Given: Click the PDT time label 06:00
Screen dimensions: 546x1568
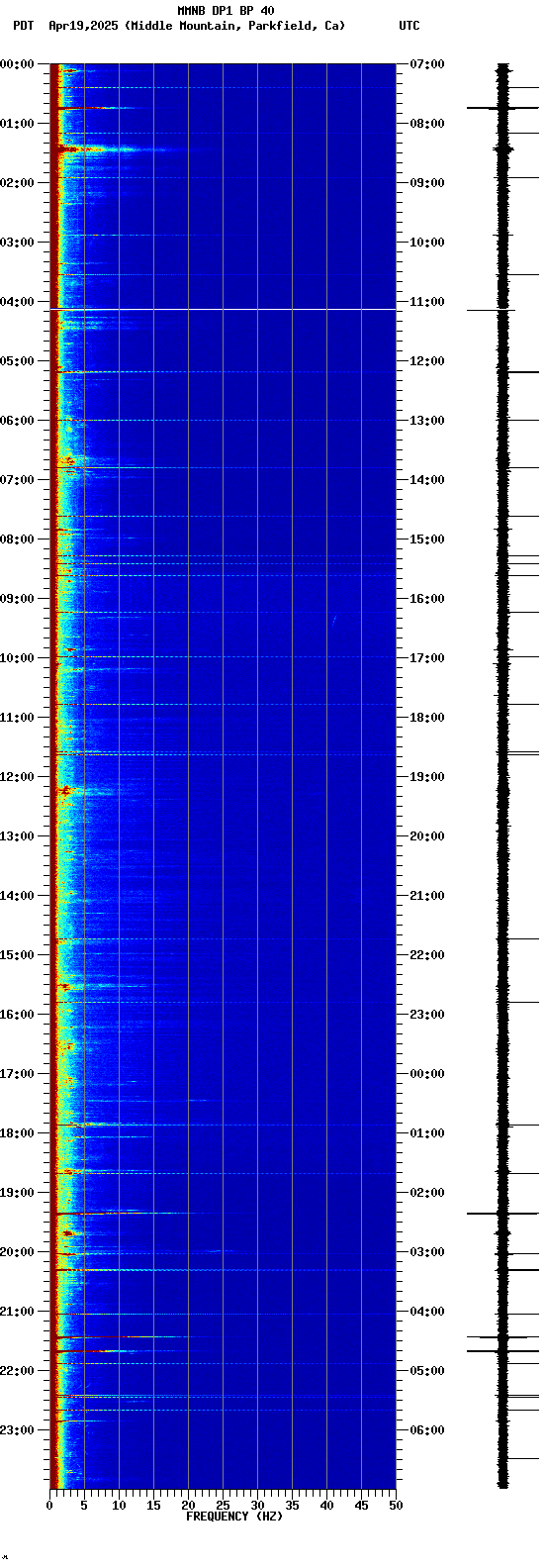Looking at the screenshot, I should tap(17, 421).
